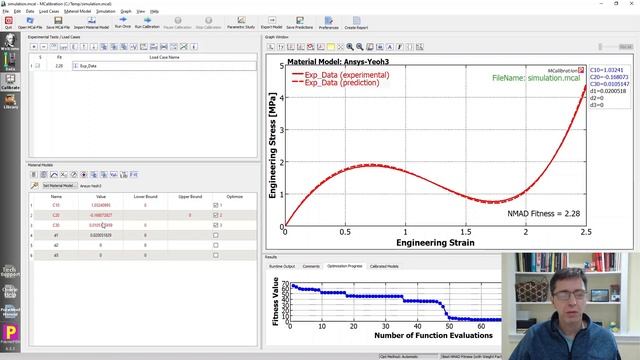Viewport: 640px width, 360px height.
Task: Click the Quit toolbar icon
Action: coord(9,22)
